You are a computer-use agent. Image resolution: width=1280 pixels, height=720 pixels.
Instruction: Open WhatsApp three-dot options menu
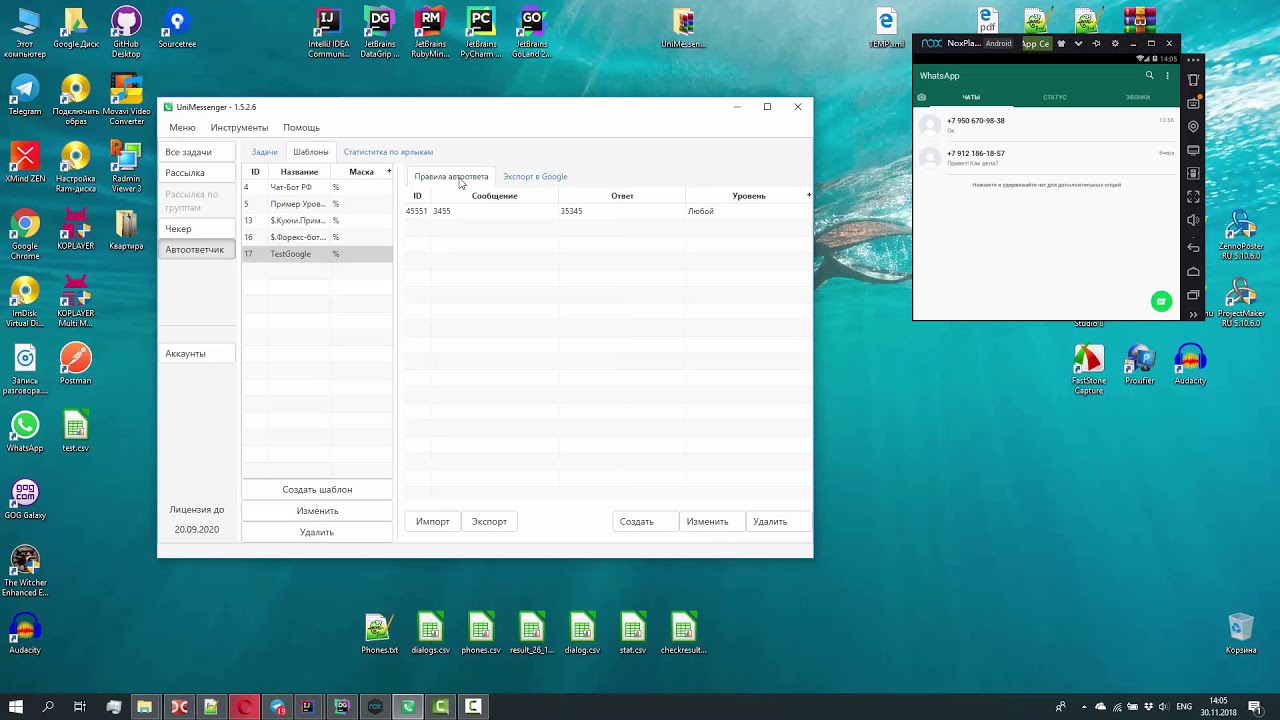(x=1167, y=76)
